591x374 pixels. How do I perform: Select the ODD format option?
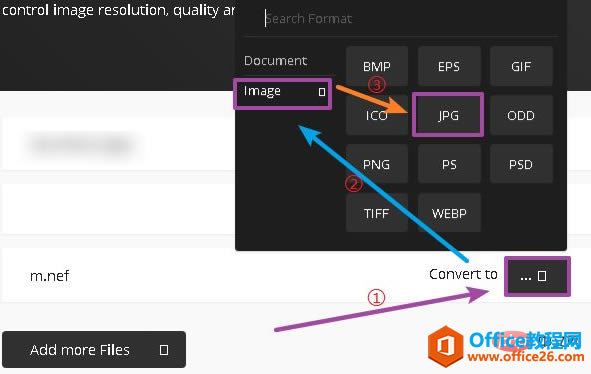pyautogui.click(x=521, y=115)
